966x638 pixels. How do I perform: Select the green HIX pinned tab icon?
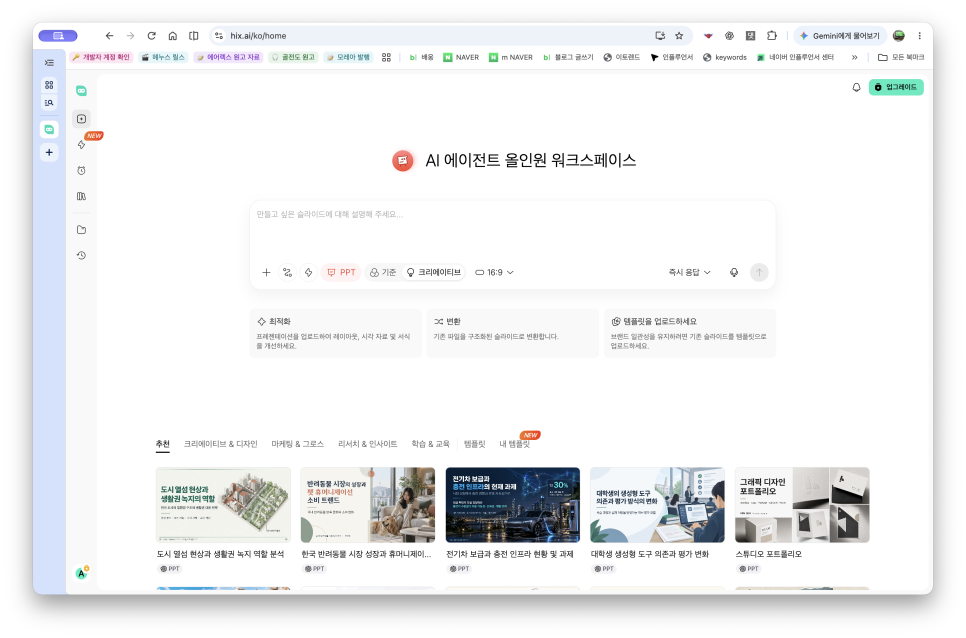(49, 129)
